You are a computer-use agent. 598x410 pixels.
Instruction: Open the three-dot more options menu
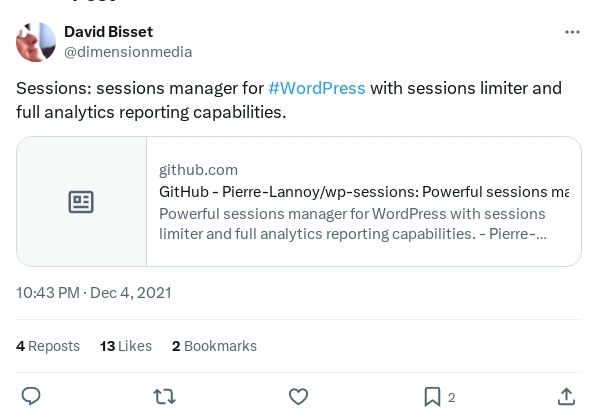click(572, 32)
